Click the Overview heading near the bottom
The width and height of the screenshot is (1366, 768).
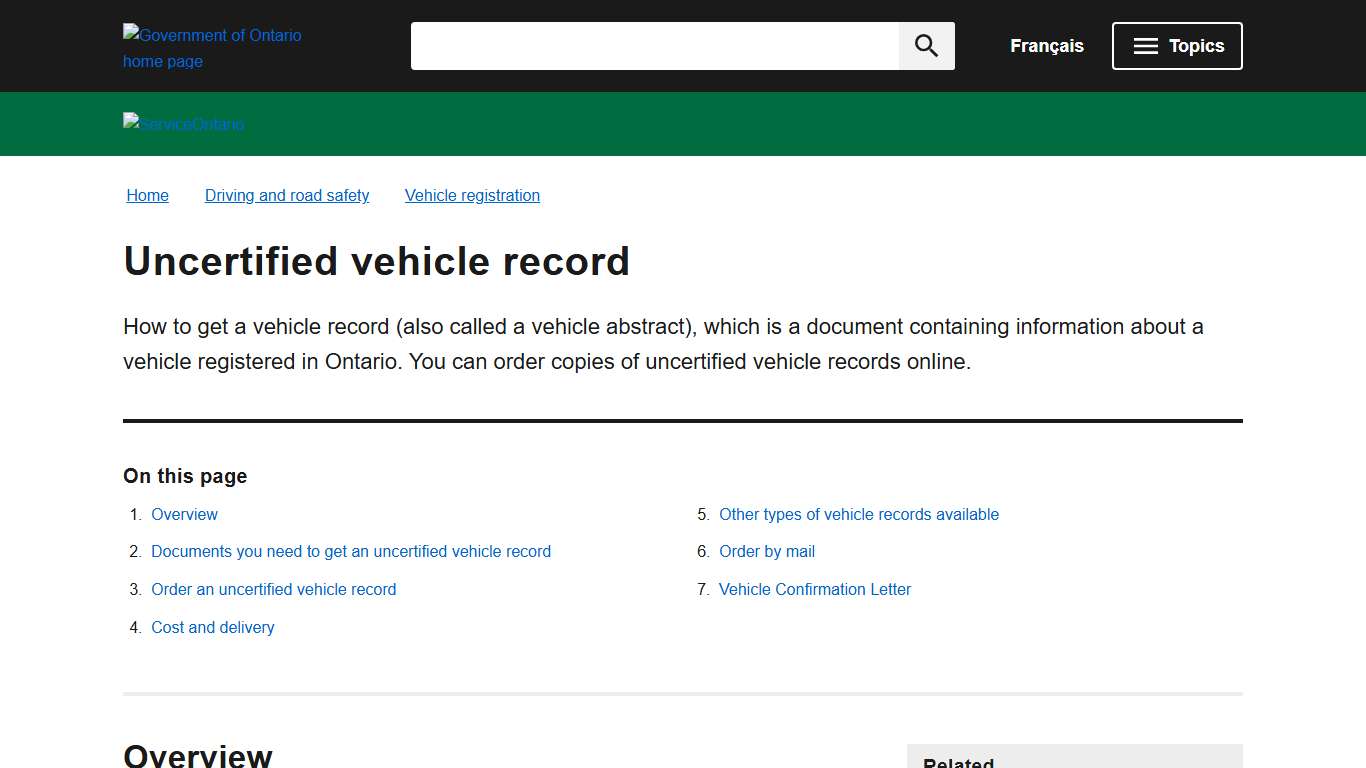tap(197, 756)
